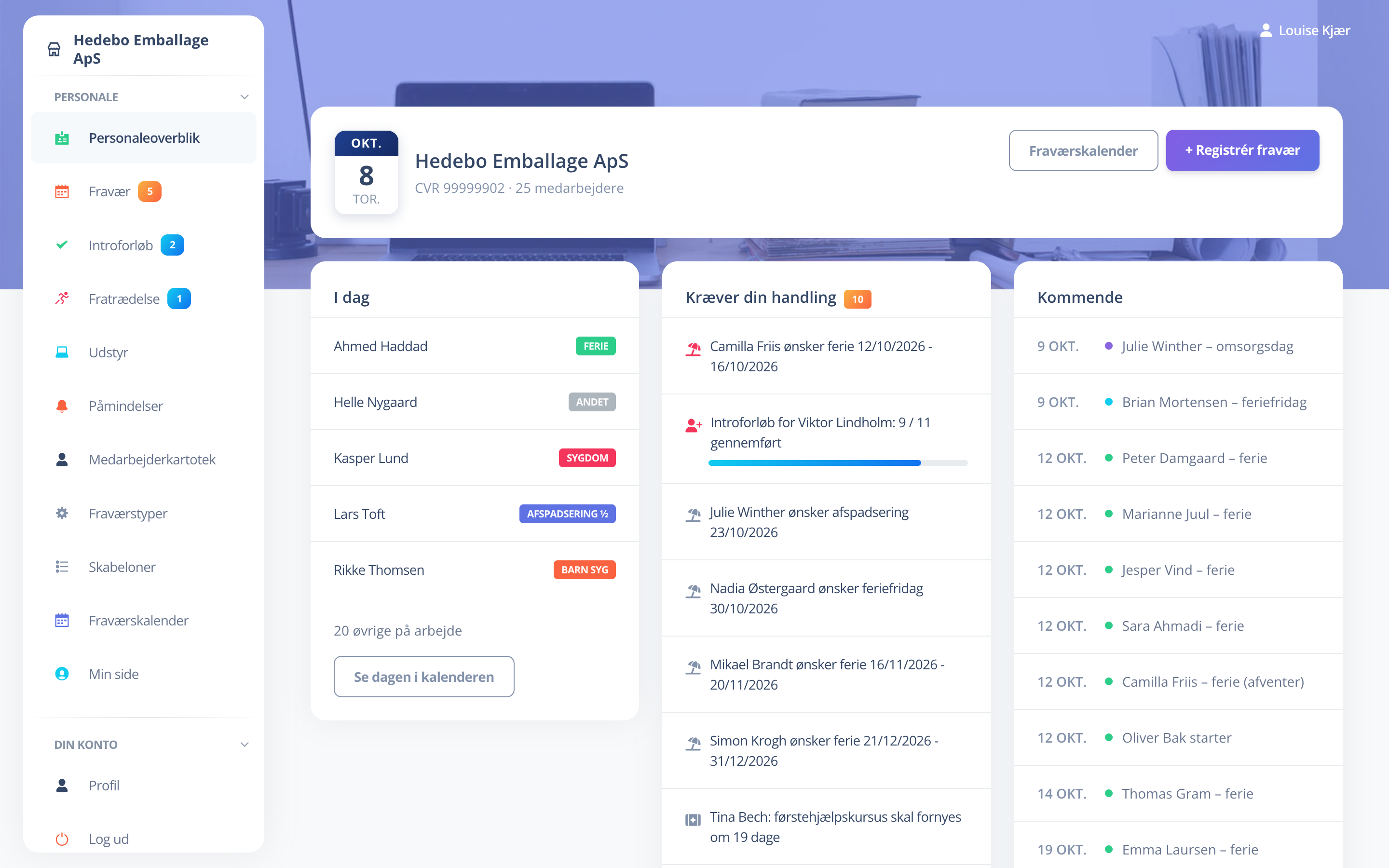The image size is (1389, 868).
Task: Click the orange 5 badge next to Fravær
Action: pyautogui.click(x=149, y=191)
